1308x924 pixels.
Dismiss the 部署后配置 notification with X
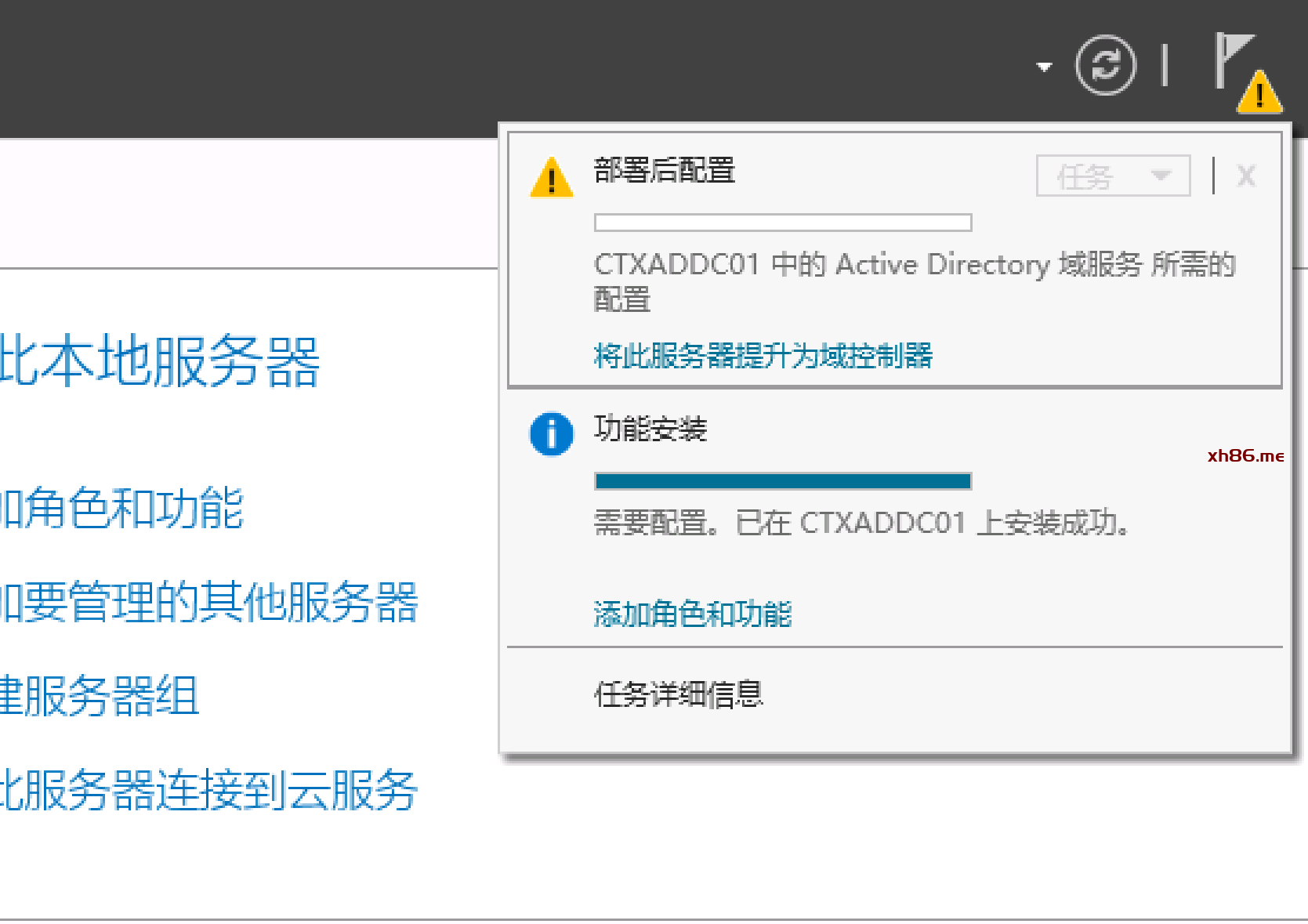coord(1246,176)
